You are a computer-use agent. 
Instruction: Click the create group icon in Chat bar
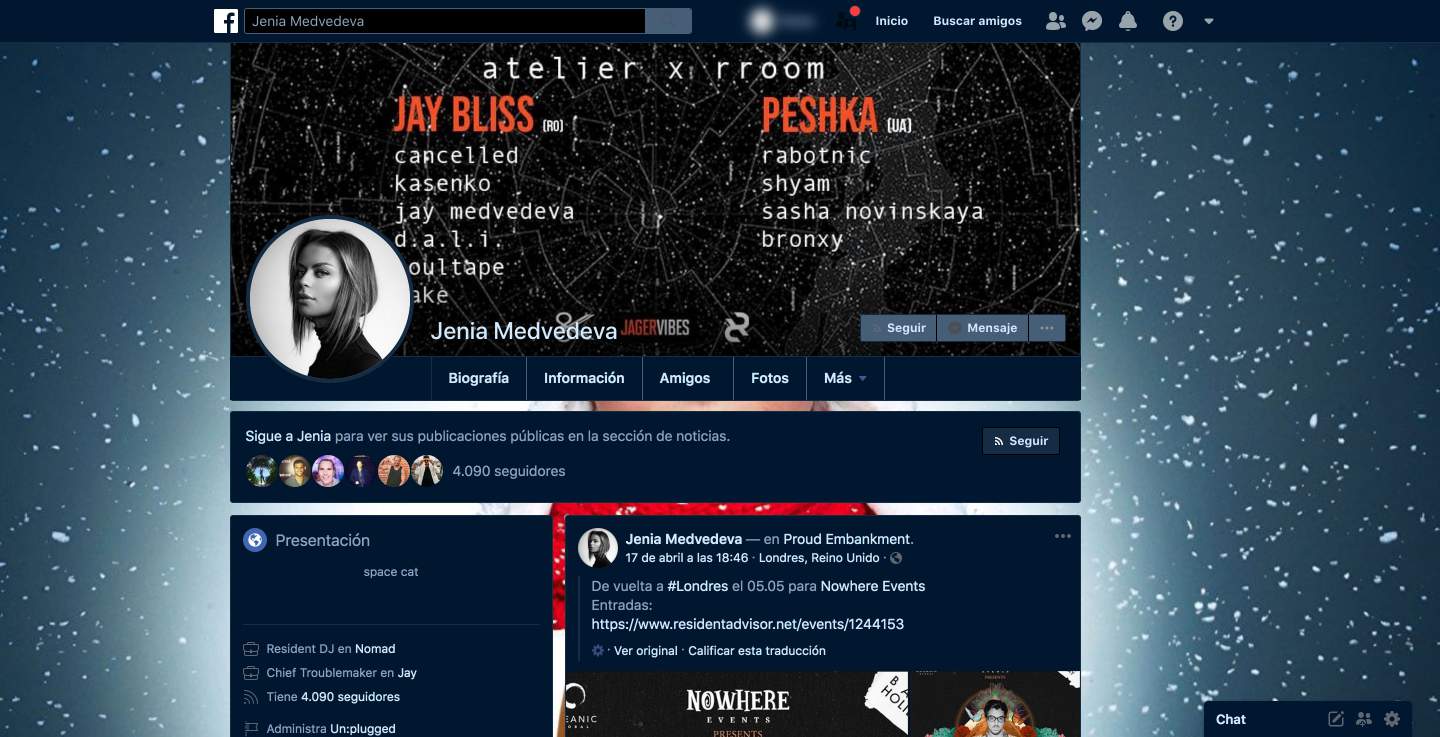click(1364, 719)
